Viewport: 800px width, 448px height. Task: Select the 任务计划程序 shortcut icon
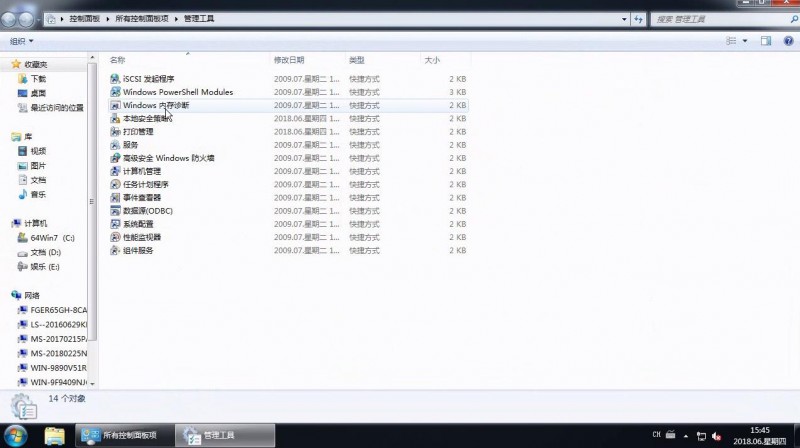click(x=115, y=184)
